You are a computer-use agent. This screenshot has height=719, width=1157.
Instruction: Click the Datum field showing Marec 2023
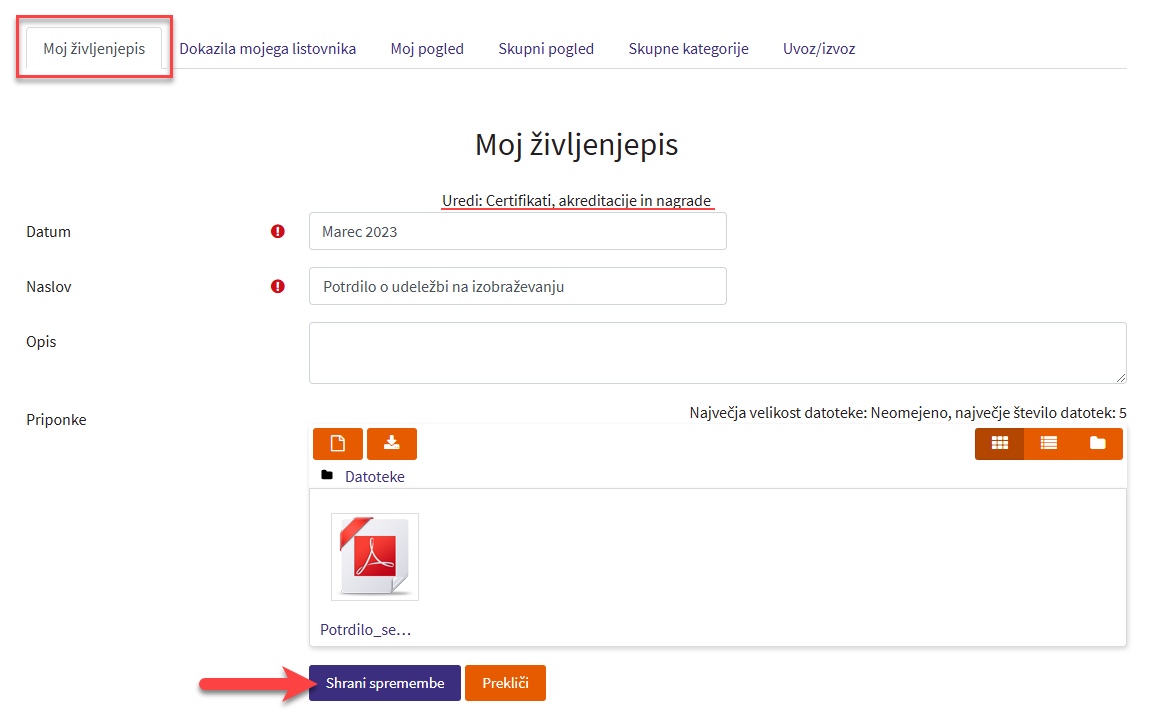pos(517,231)
